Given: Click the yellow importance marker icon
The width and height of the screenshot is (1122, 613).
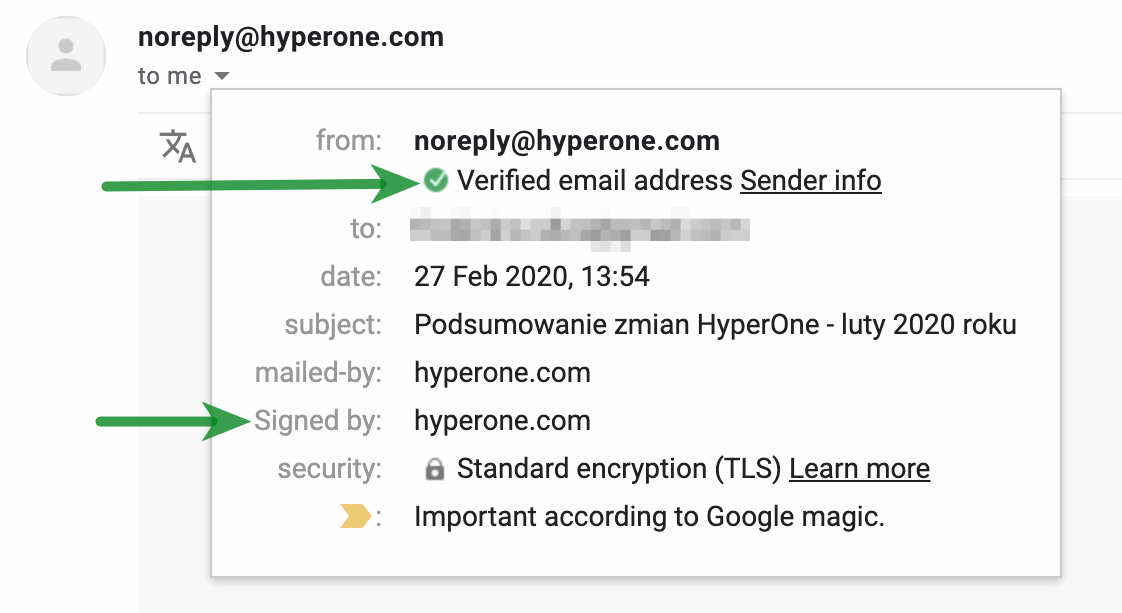Looking at the screenshot, I should coord(355,517).
